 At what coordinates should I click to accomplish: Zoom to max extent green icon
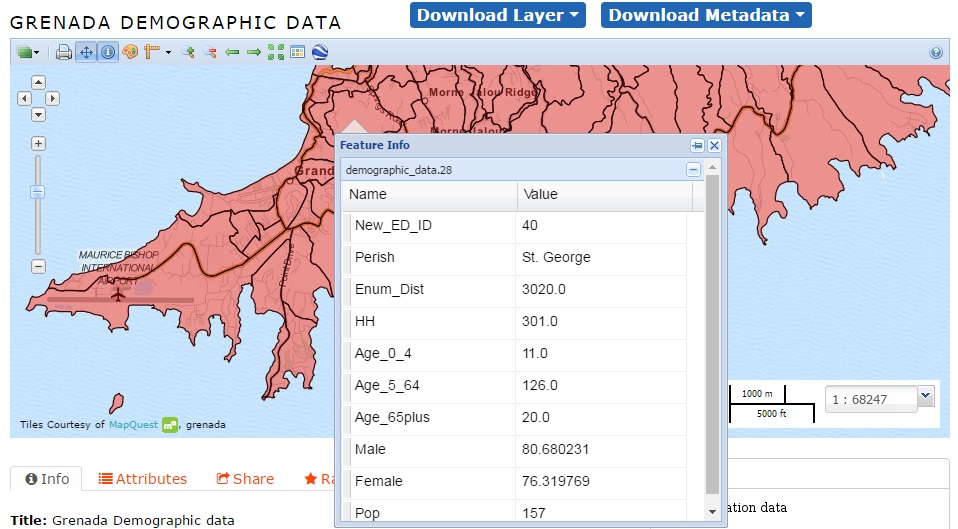(x=276, y=52)
